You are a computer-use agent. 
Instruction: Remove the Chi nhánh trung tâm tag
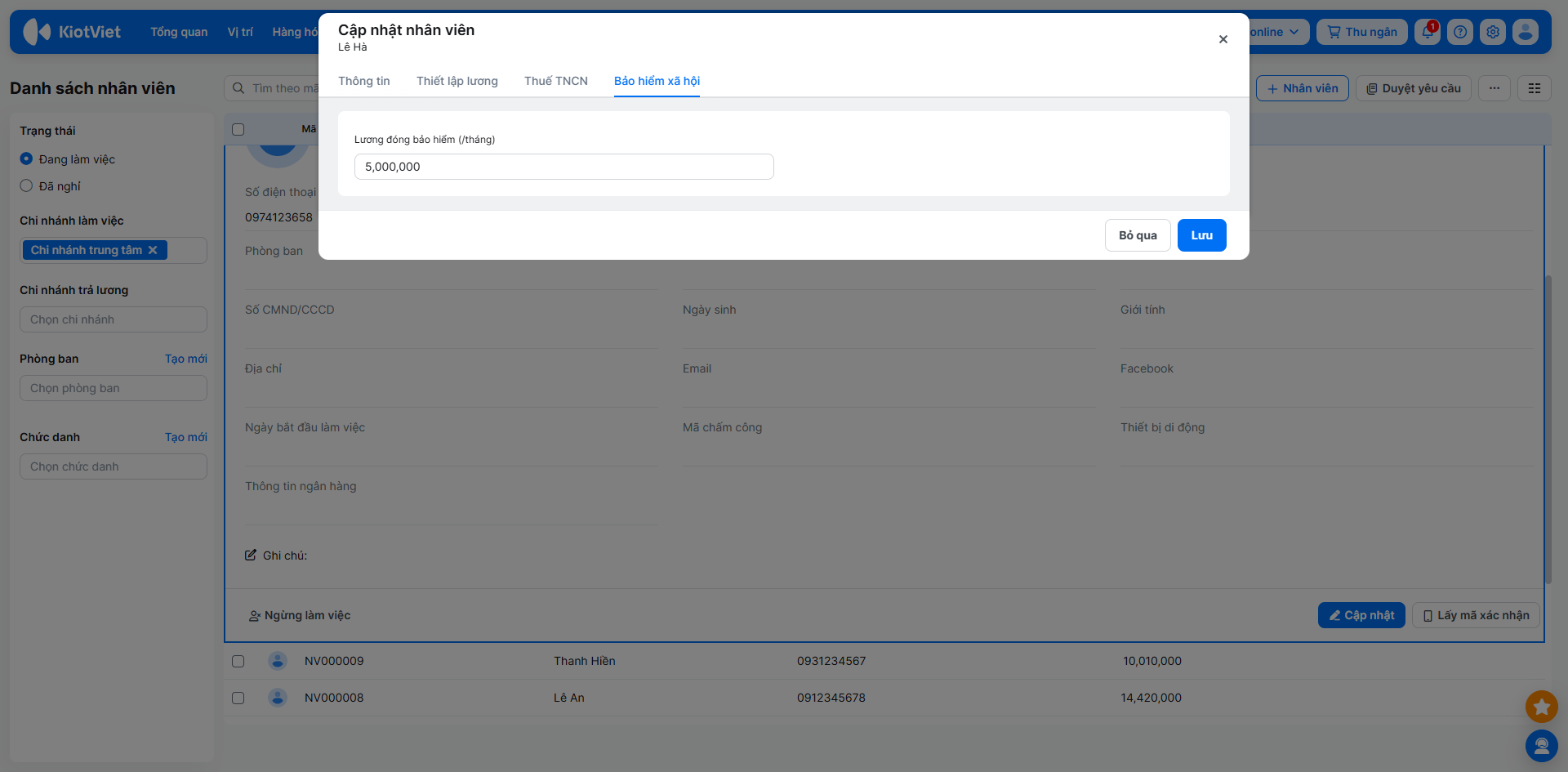point(153,250)
